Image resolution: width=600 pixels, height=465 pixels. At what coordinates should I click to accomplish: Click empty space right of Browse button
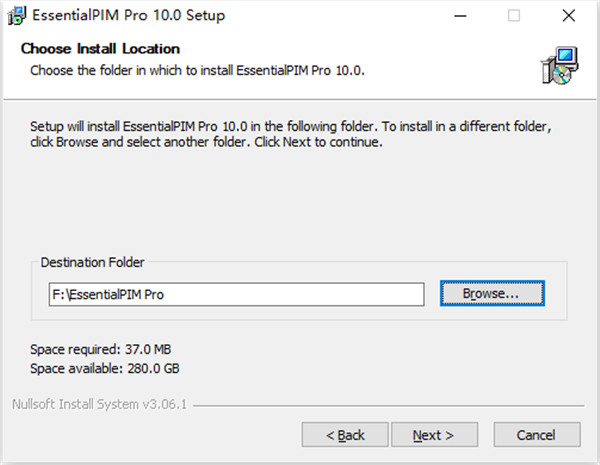click(x=556, y=294)
